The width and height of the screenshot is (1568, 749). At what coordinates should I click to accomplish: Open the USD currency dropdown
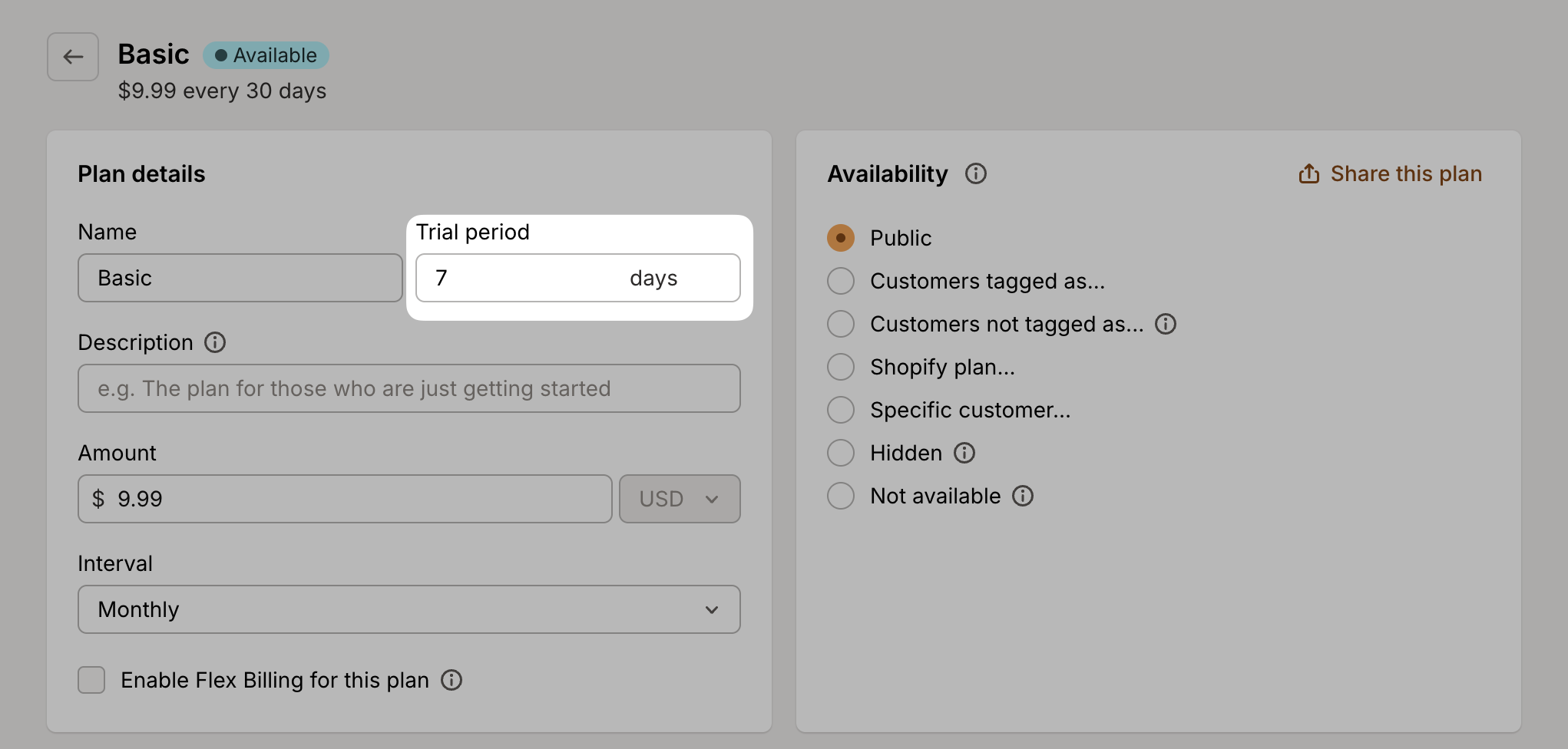click(x=680, y=499)
